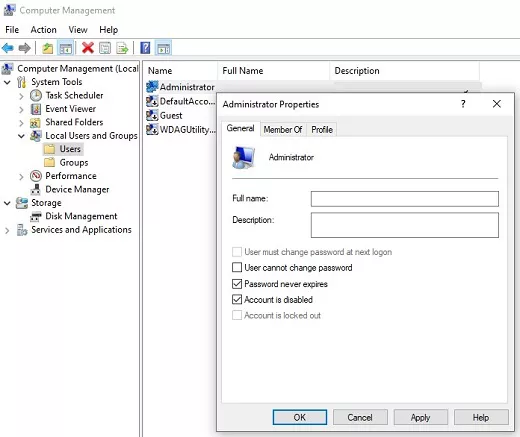Click the Computer Management title bar icon

pyautogui.click(x=9, y=10)
